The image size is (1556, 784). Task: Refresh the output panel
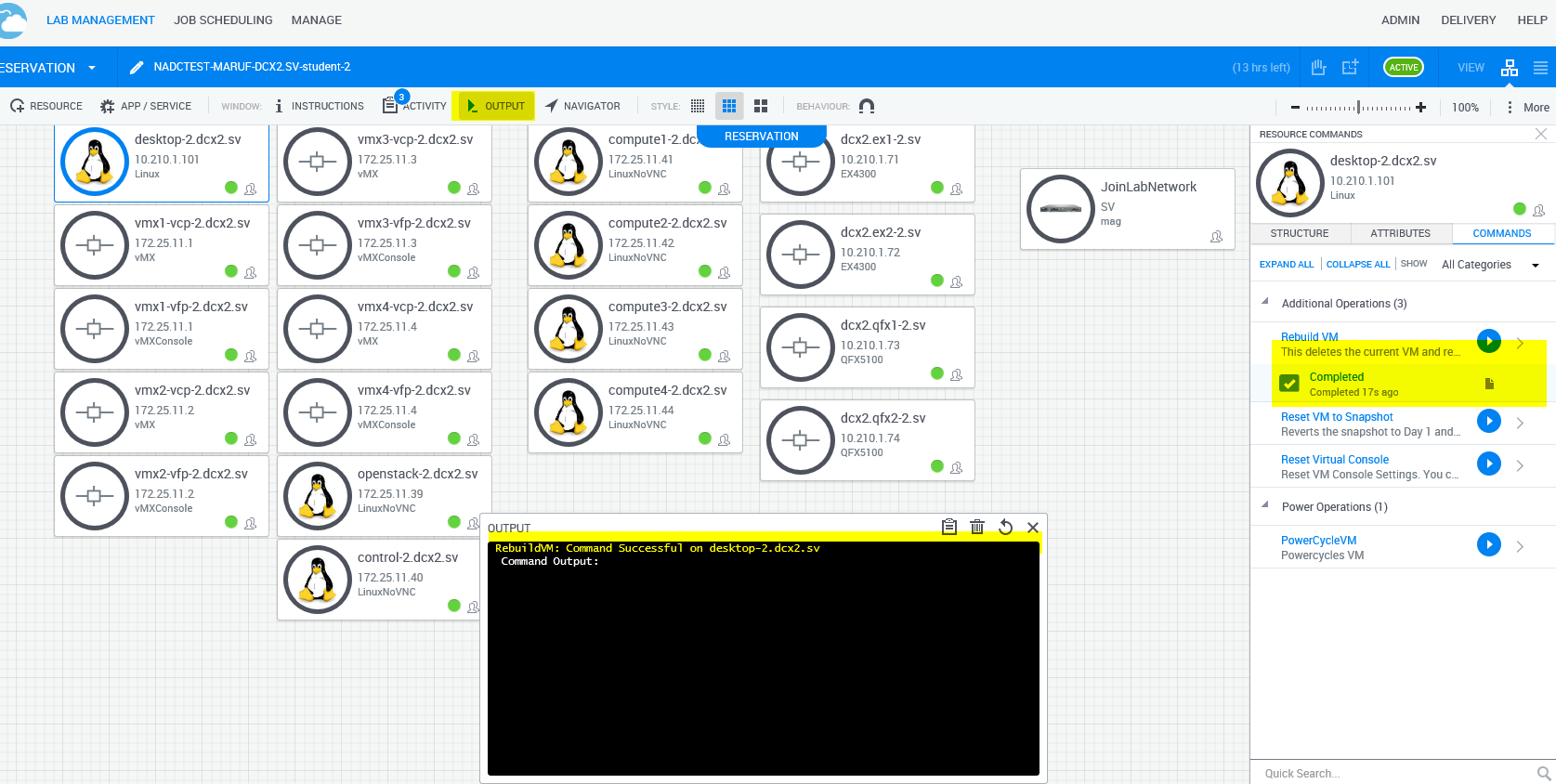[1005, 527]
